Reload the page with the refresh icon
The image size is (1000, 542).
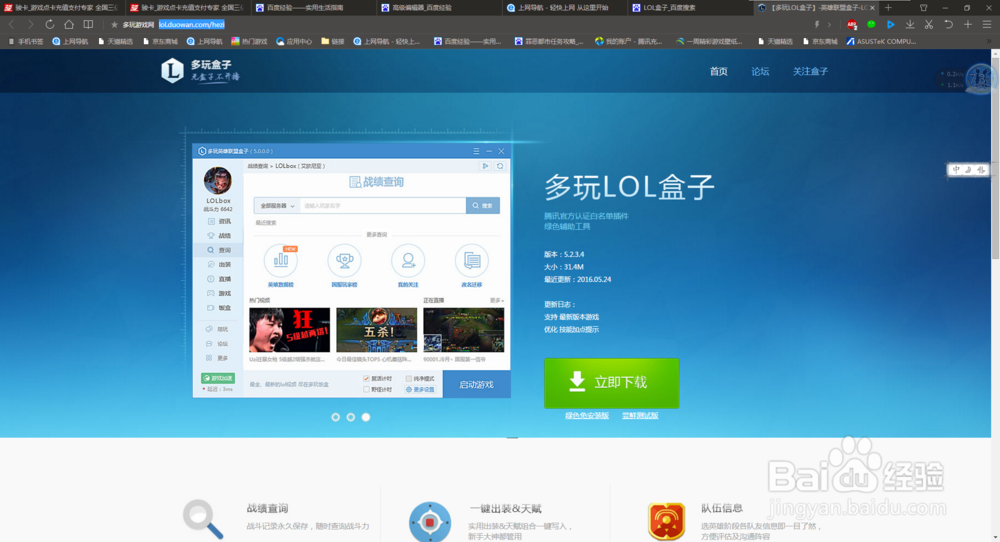(49, 24)
